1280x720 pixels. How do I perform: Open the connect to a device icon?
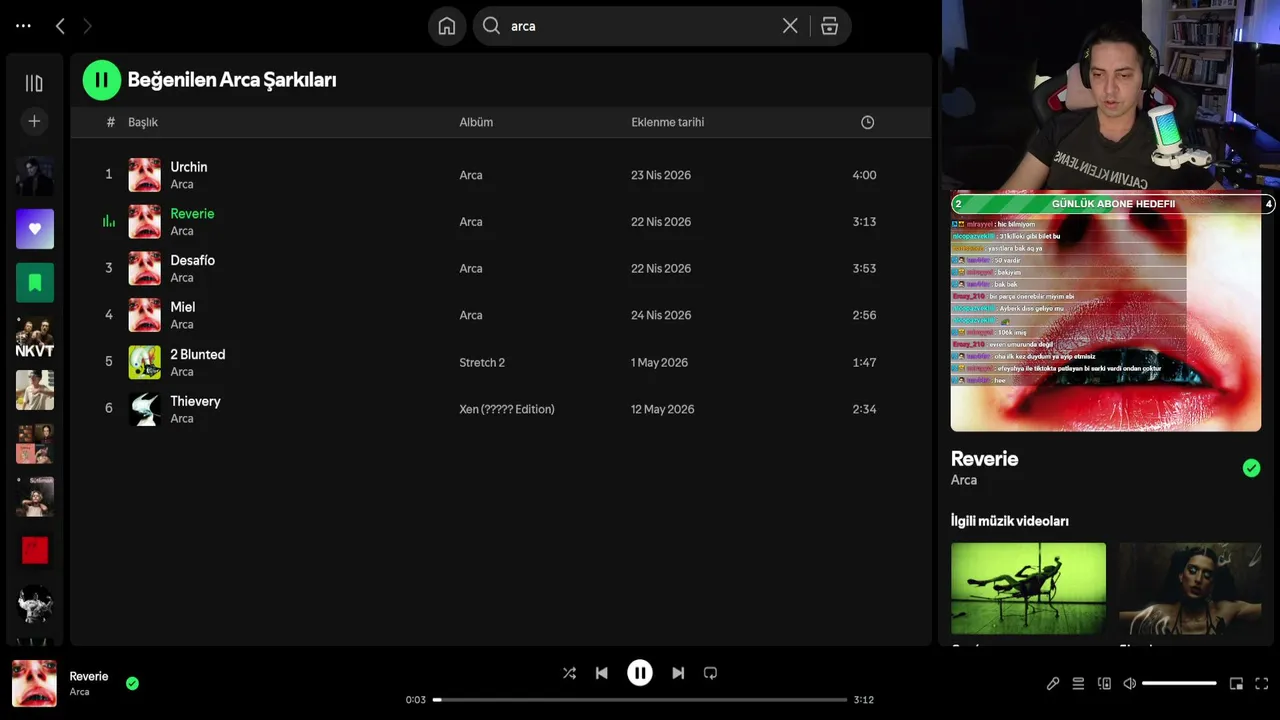[1104, 684]
